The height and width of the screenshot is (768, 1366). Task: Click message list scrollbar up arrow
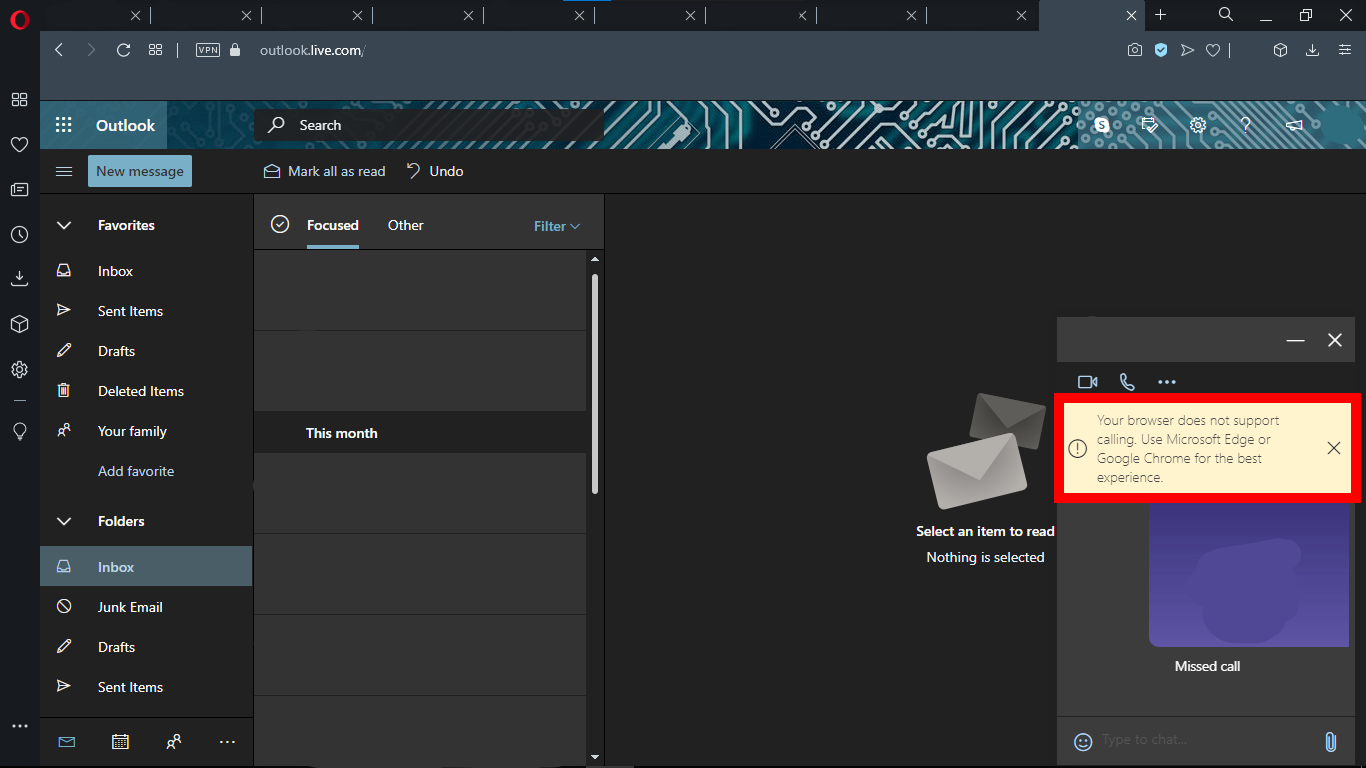coord(595,260)
